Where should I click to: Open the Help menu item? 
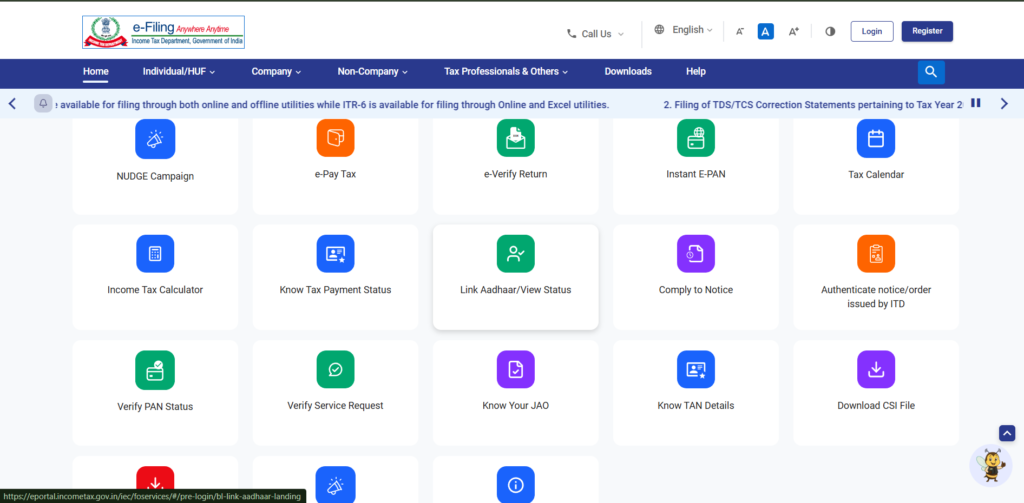pyautogui.click(x=696, y=72)
